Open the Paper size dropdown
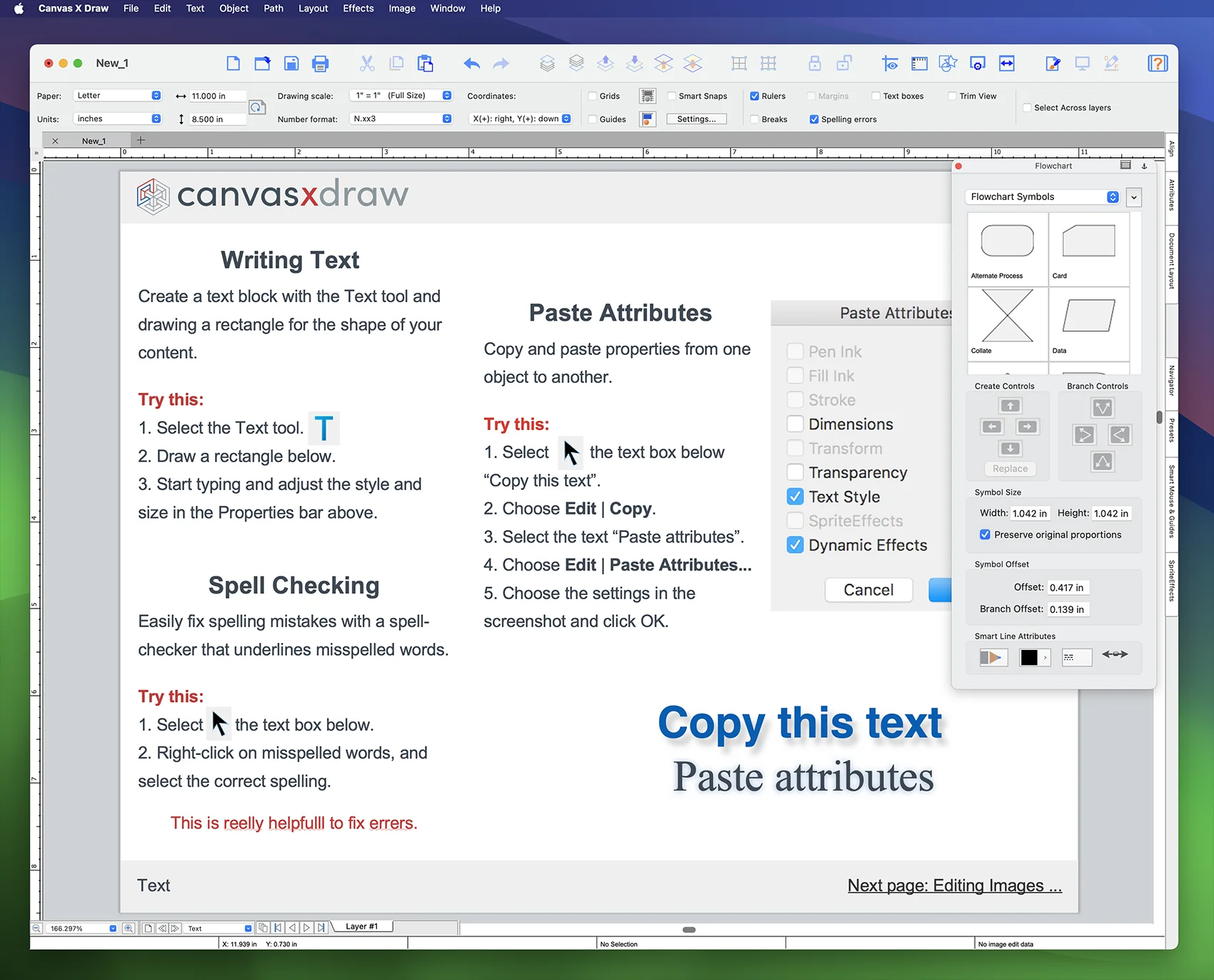 (x=118, y=96)
